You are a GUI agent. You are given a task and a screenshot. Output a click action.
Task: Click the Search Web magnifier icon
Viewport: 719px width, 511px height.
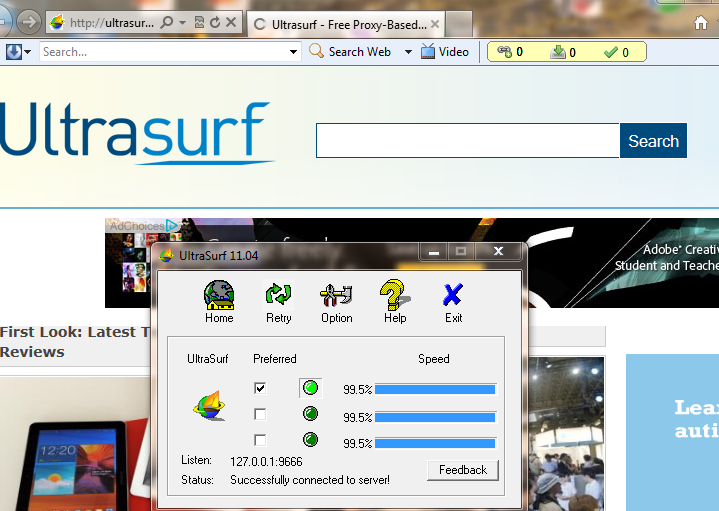pos(316,51)
